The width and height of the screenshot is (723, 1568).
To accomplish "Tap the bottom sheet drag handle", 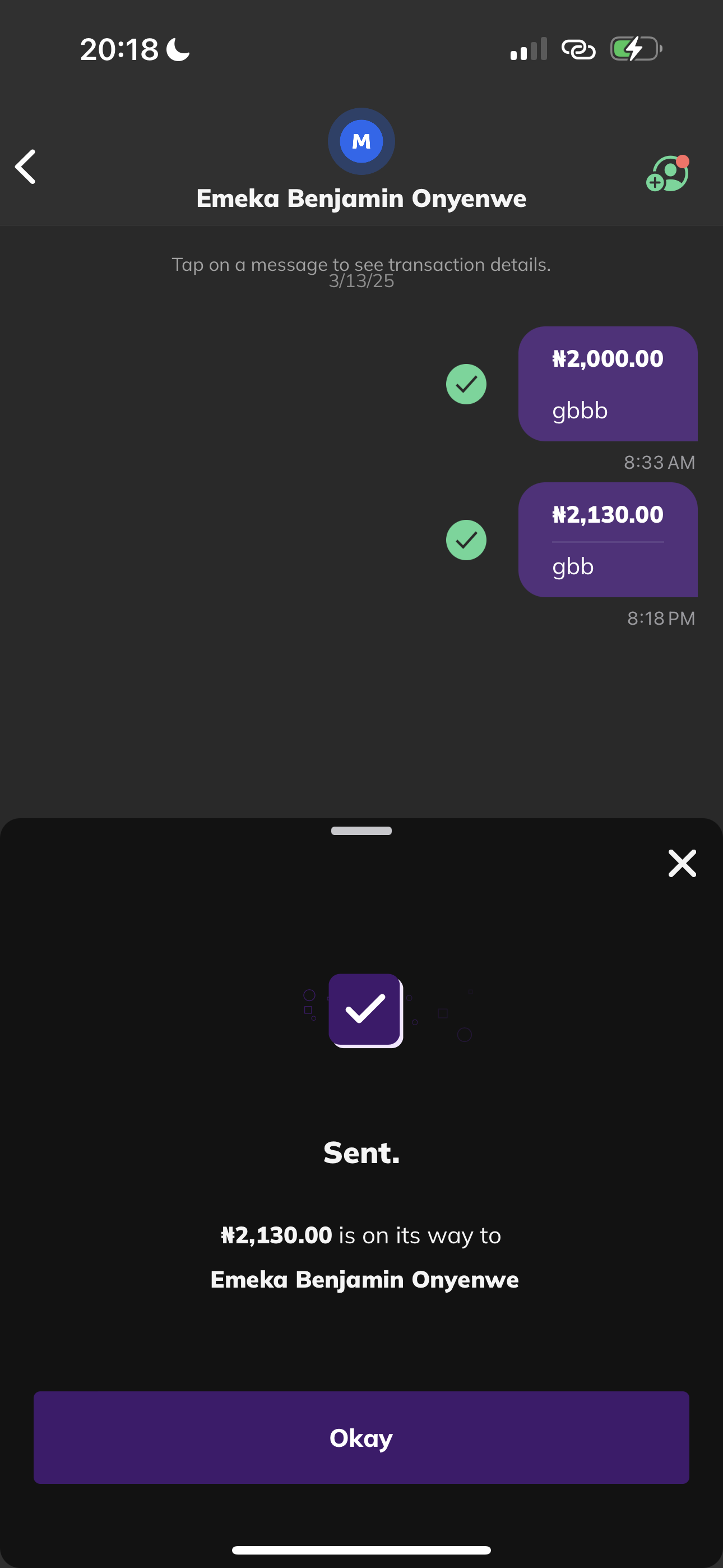I will [x=361, y=831].
